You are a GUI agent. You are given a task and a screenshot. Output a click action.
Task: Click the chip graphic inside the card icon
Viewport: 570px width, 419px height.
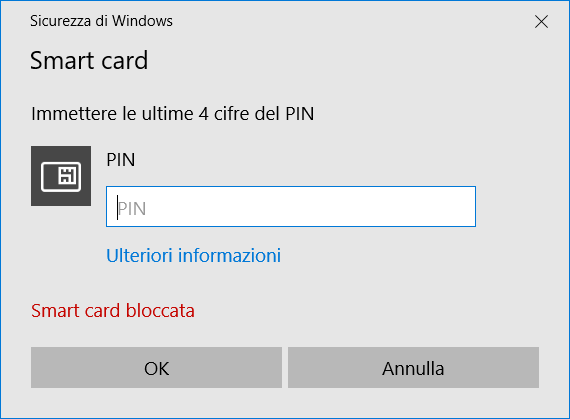pos(68,176)
